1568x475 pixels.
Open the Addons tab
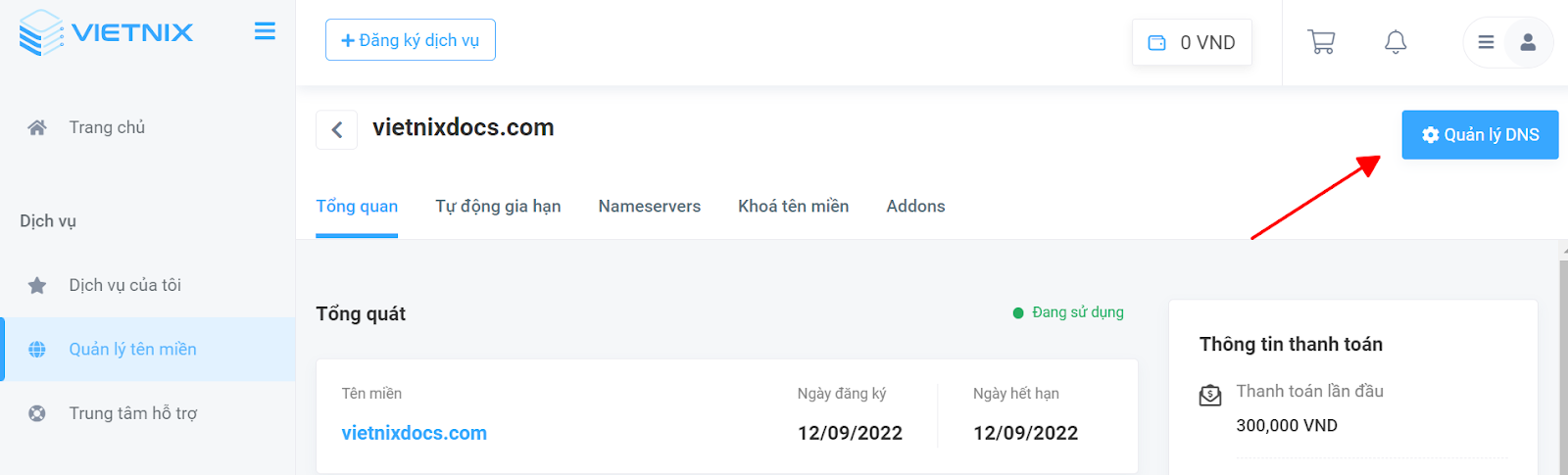[915, 206]
